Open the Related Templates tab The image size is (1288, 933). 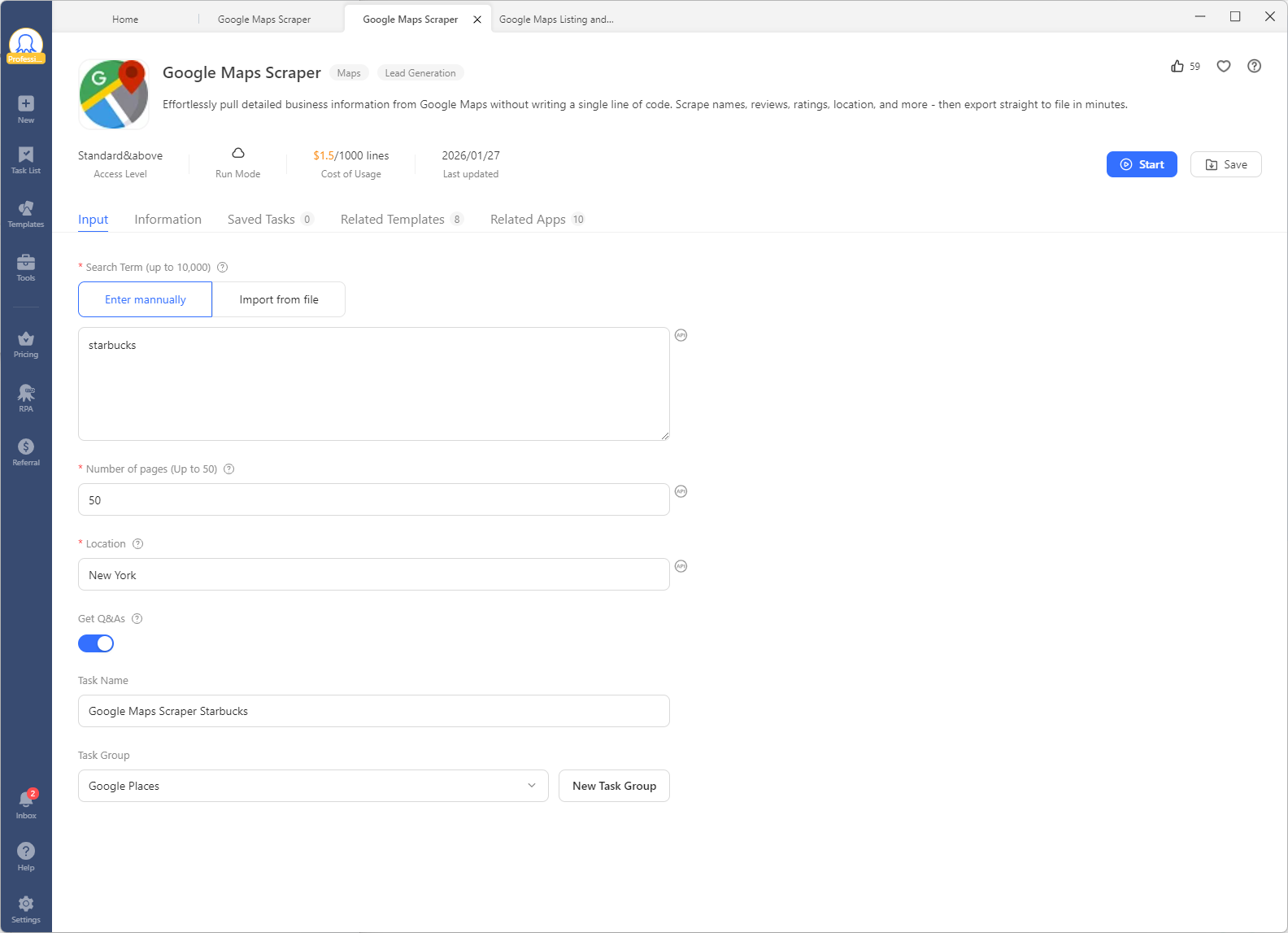[x=402, y=220]
